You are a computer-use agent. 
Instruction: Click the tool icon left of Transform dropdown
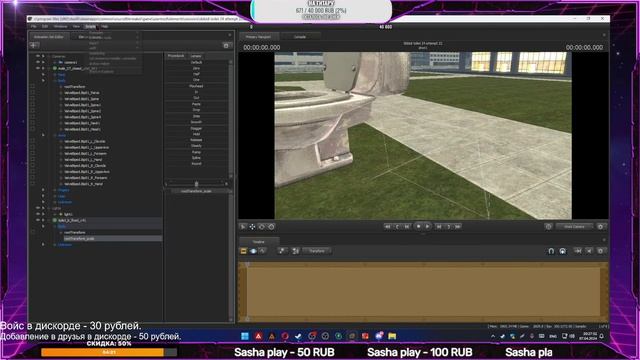click(x=296, y=251)
